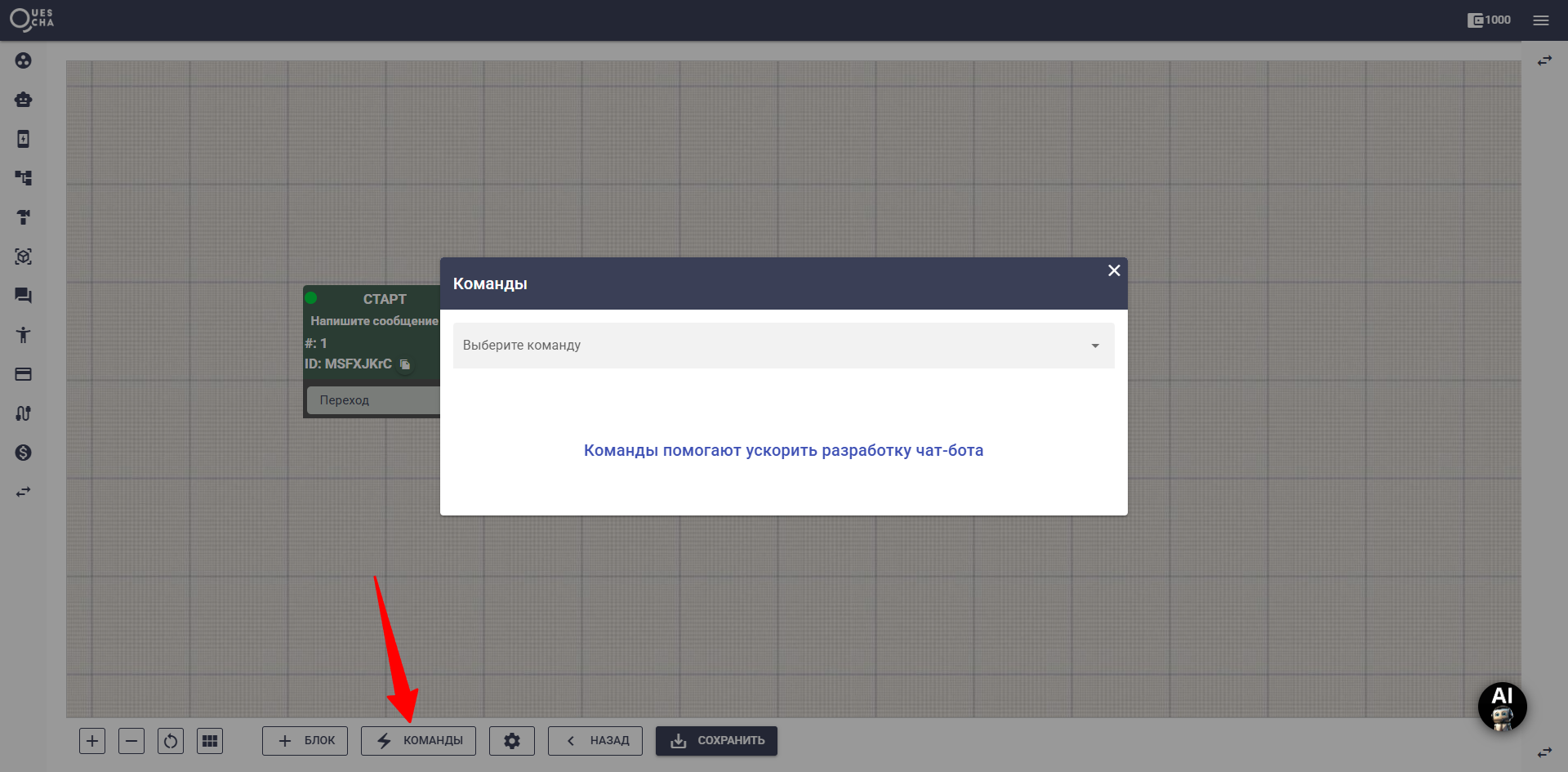
Task: Zoom in with the plus button
Action: point(92,741)
